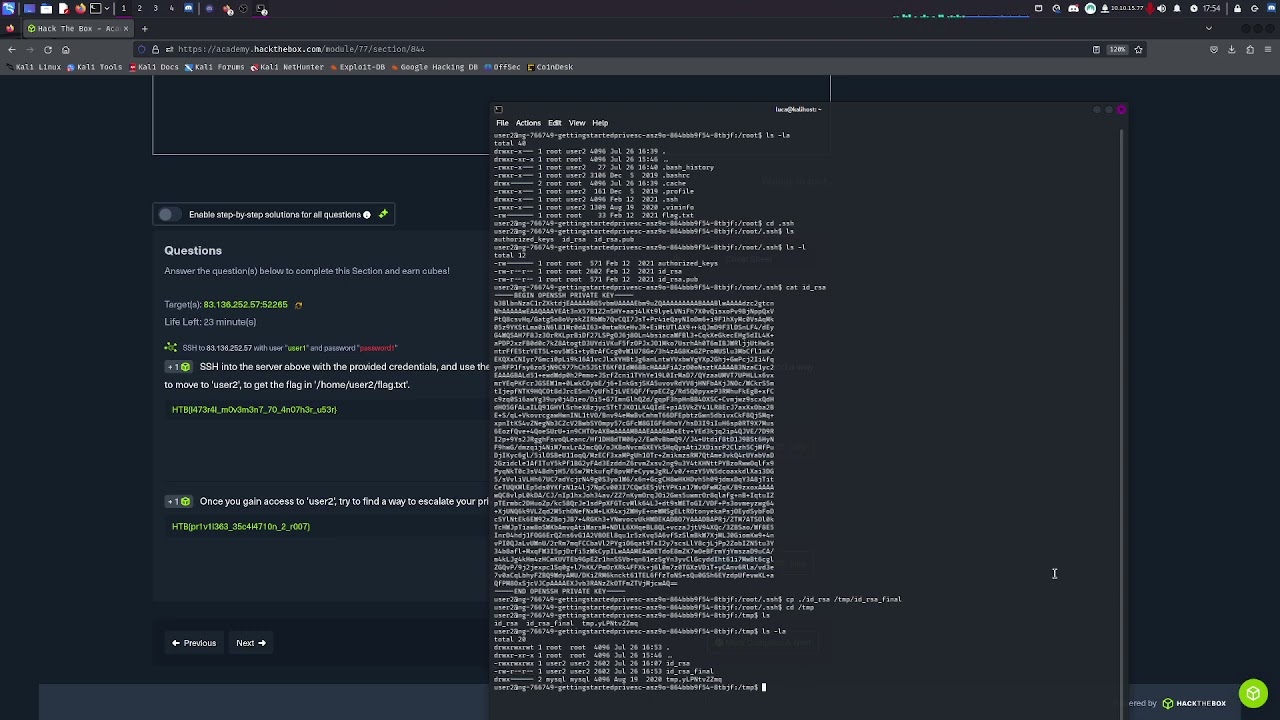The width and height of the screenshot is (1280, 720).
Task: Open the browser extensions menu
Action: coord(1250,49)
